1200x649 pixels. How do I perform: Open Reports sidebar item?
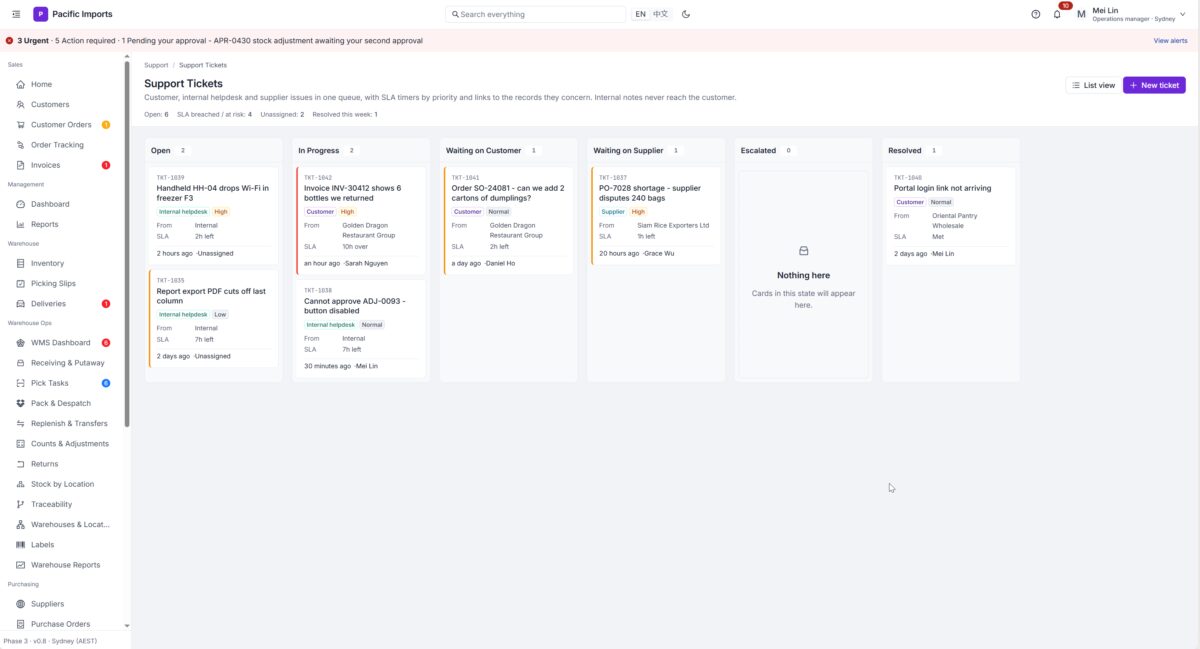pos(64,224)
